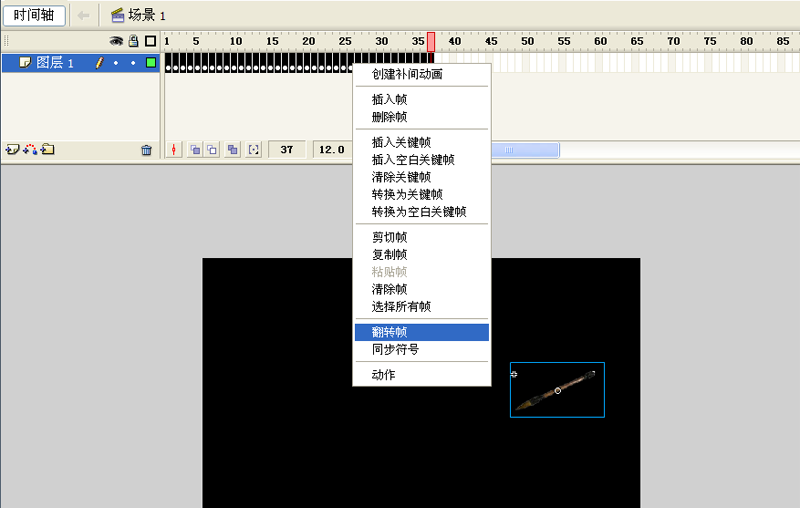Select the 图层 1 layer row
Image resolution: width=800 pixels, height=508 pixels.
pos(81,63)
